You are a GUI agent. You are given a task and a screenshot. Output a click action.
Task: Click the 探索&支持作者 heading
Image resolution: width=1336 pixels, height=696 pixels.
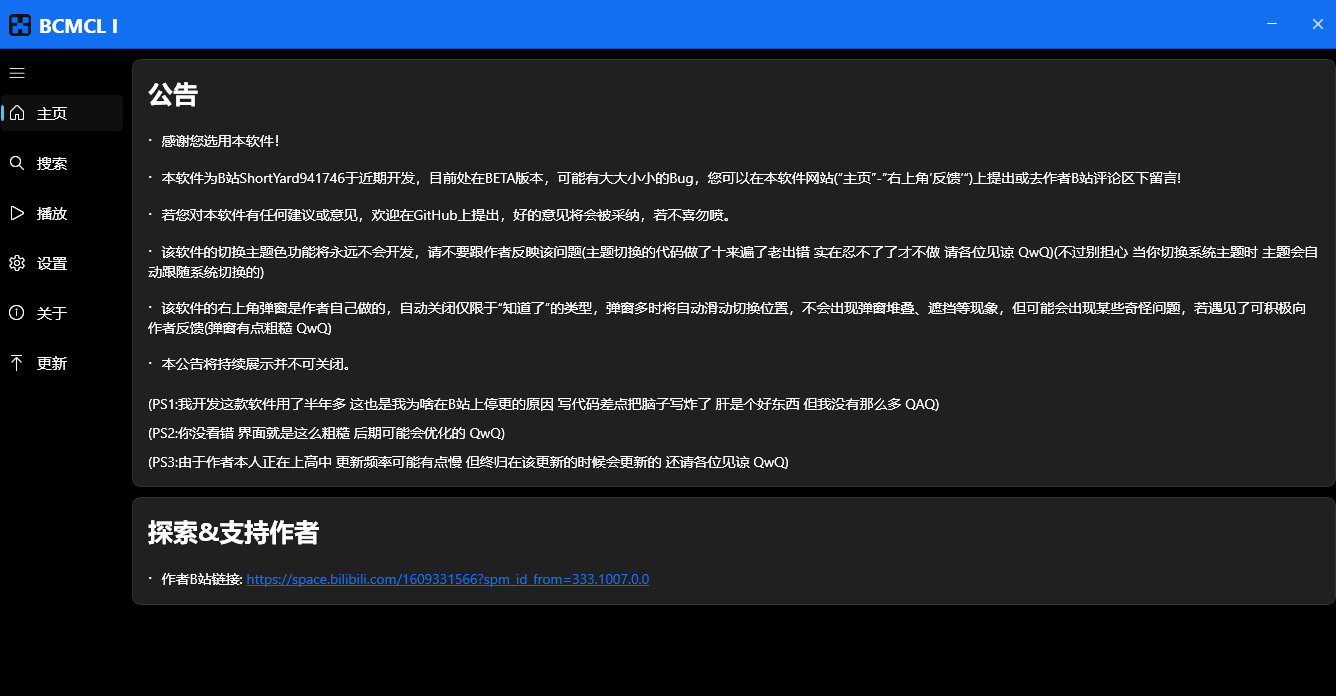point(234,533)
